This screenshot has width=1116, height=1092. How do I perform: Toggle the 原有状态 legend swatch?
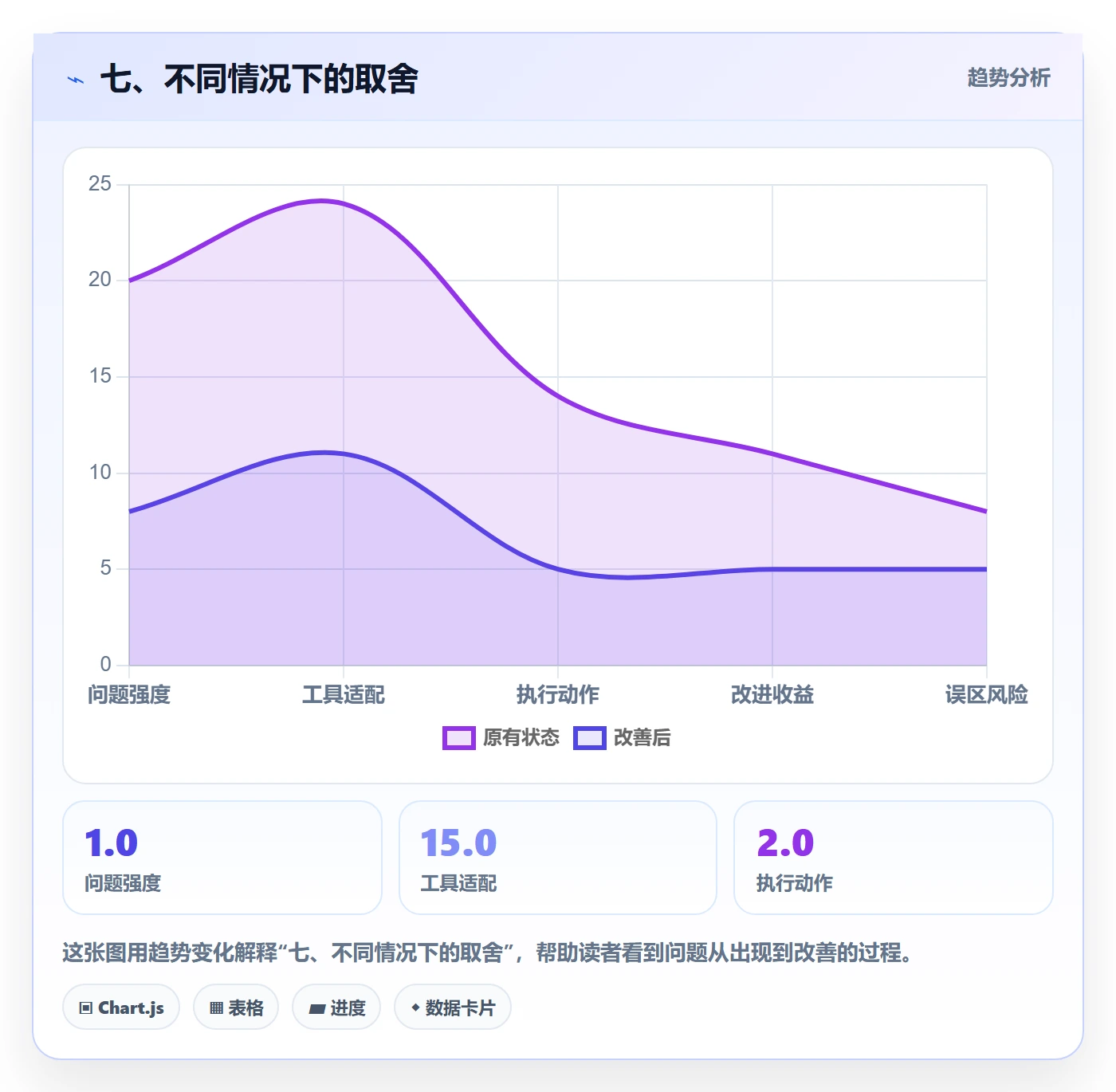pos(458,738)
